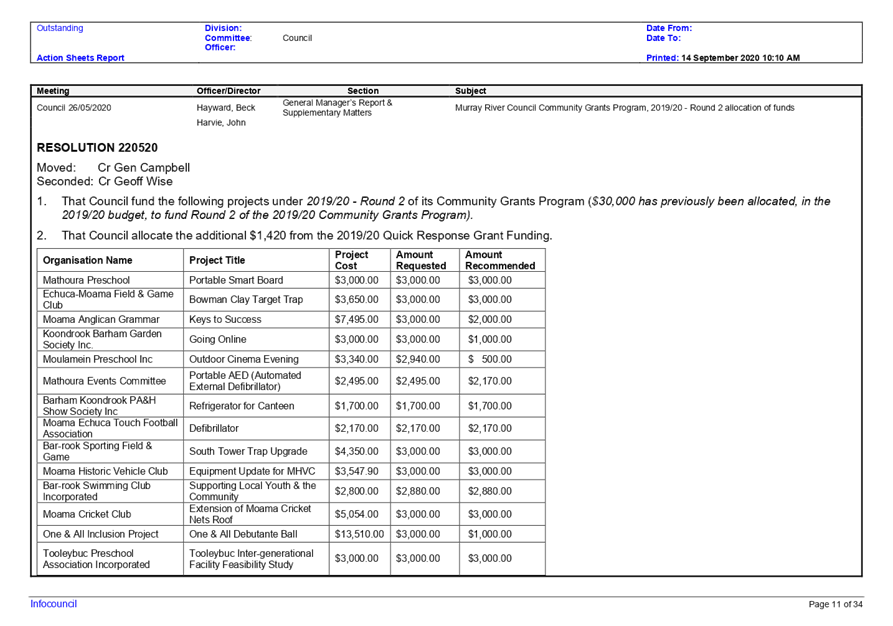This screenshot has width=893, height=626.
Task: Click the $13,510.00 project cost value
Action: tap(359, 534)
